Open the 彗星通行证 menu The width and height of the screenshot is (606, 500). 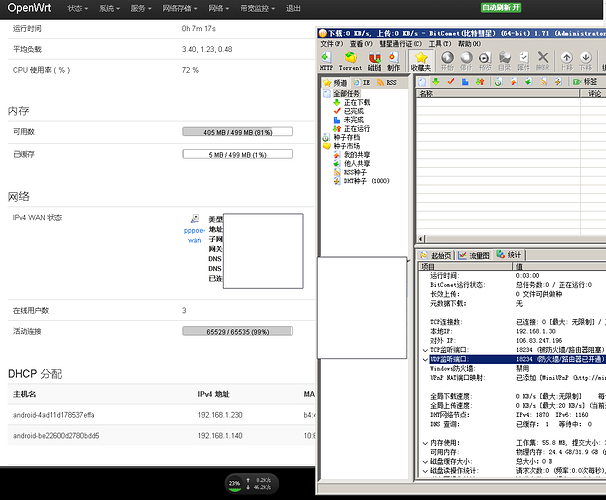coord(401,44)
